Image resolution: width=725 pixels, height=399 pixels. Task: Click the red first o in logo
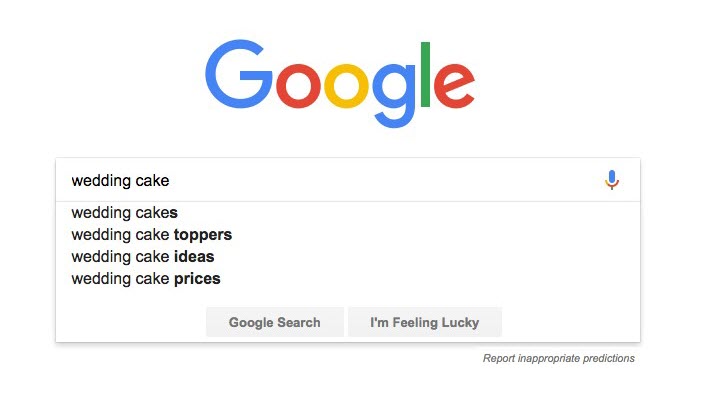[x=298, y=86]
